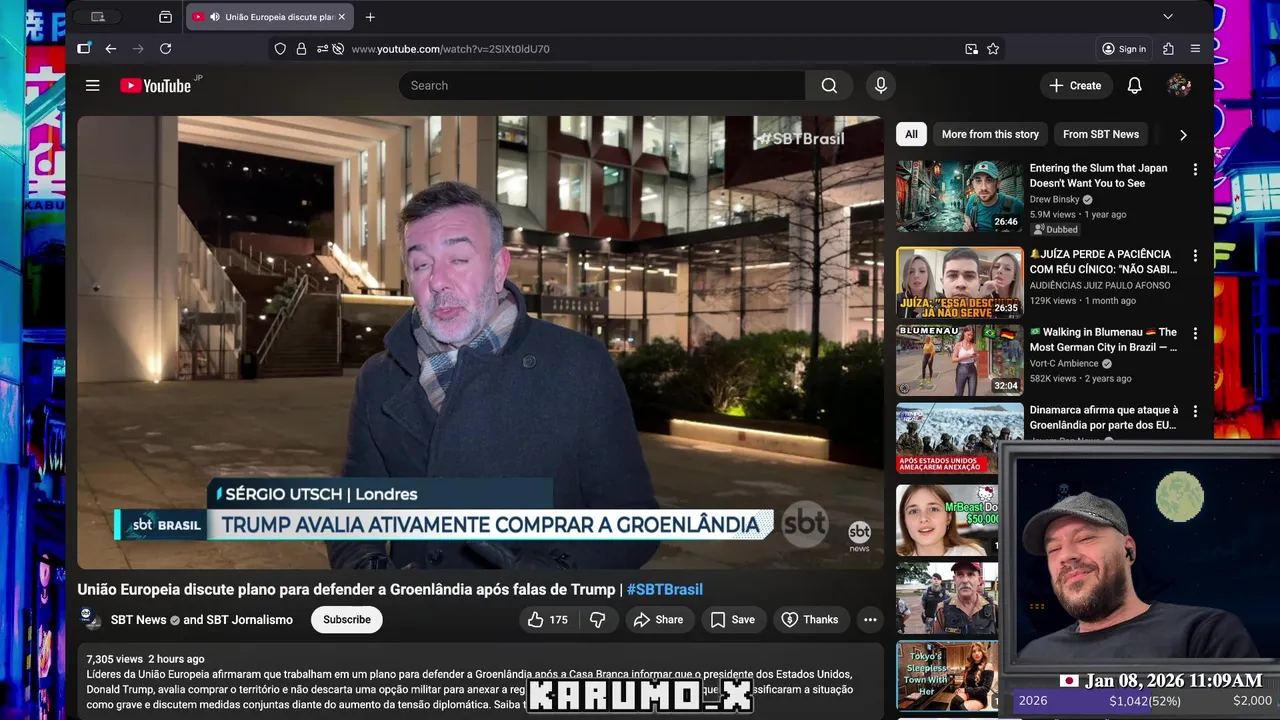The height and width of the screenshot is (720, 1280).
Task: Click '7,305 views 2 hours ago' text
Action: [146, 659]
